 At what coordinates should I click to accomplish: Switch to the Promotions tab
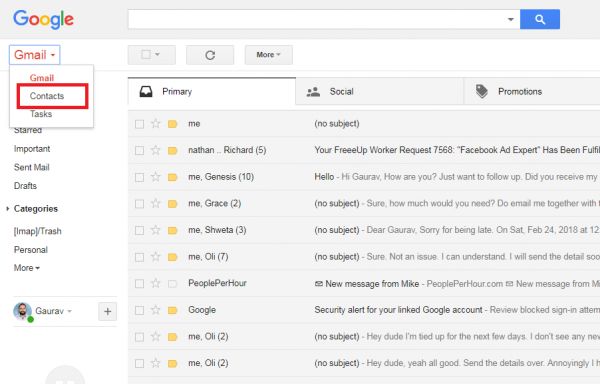click(x=532, y=91)
